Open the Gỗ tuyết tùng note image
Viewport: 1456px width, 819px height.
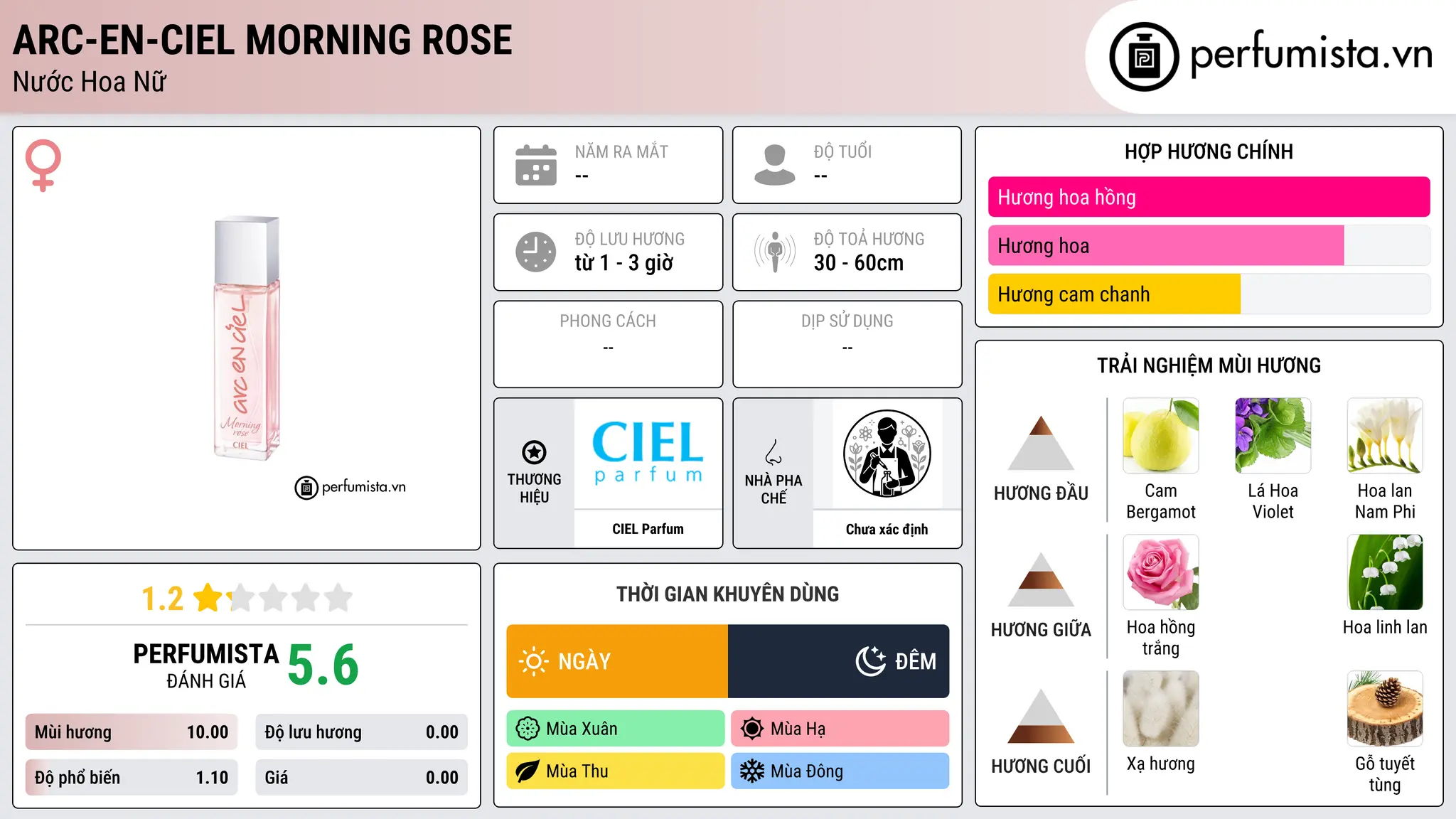point(1385,709)
